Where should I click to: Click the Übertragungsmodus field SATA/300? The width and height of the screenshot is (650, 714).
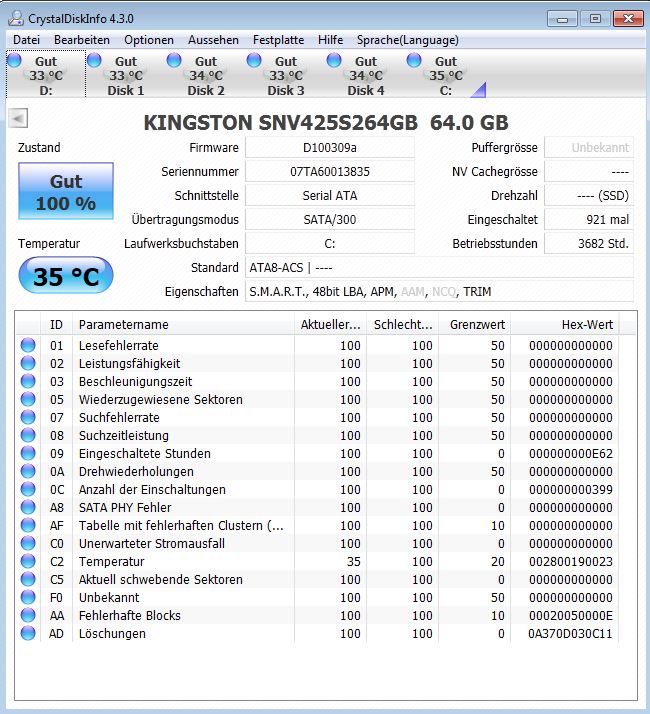[330, 219]
